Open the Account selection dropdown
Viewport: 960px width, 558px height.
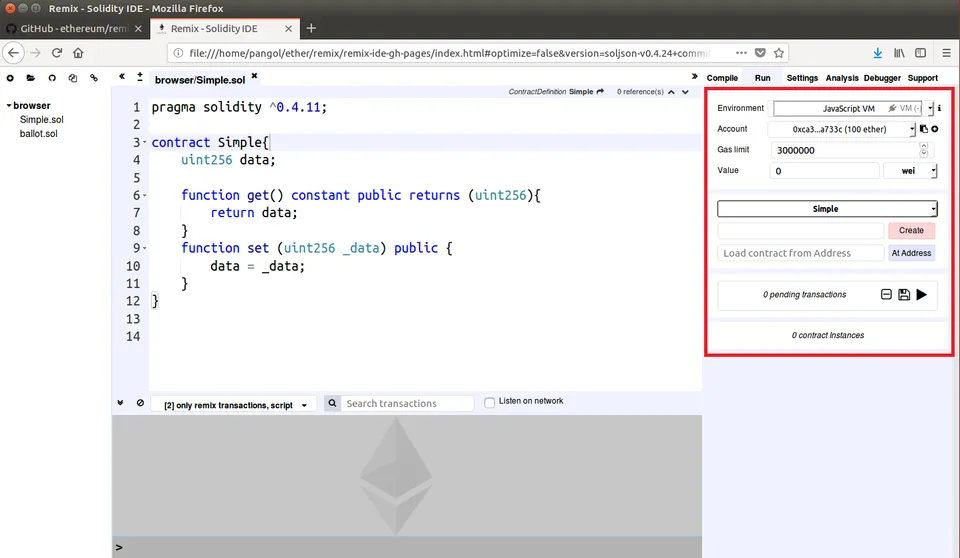pyautogui.click(x=842, y=129)
